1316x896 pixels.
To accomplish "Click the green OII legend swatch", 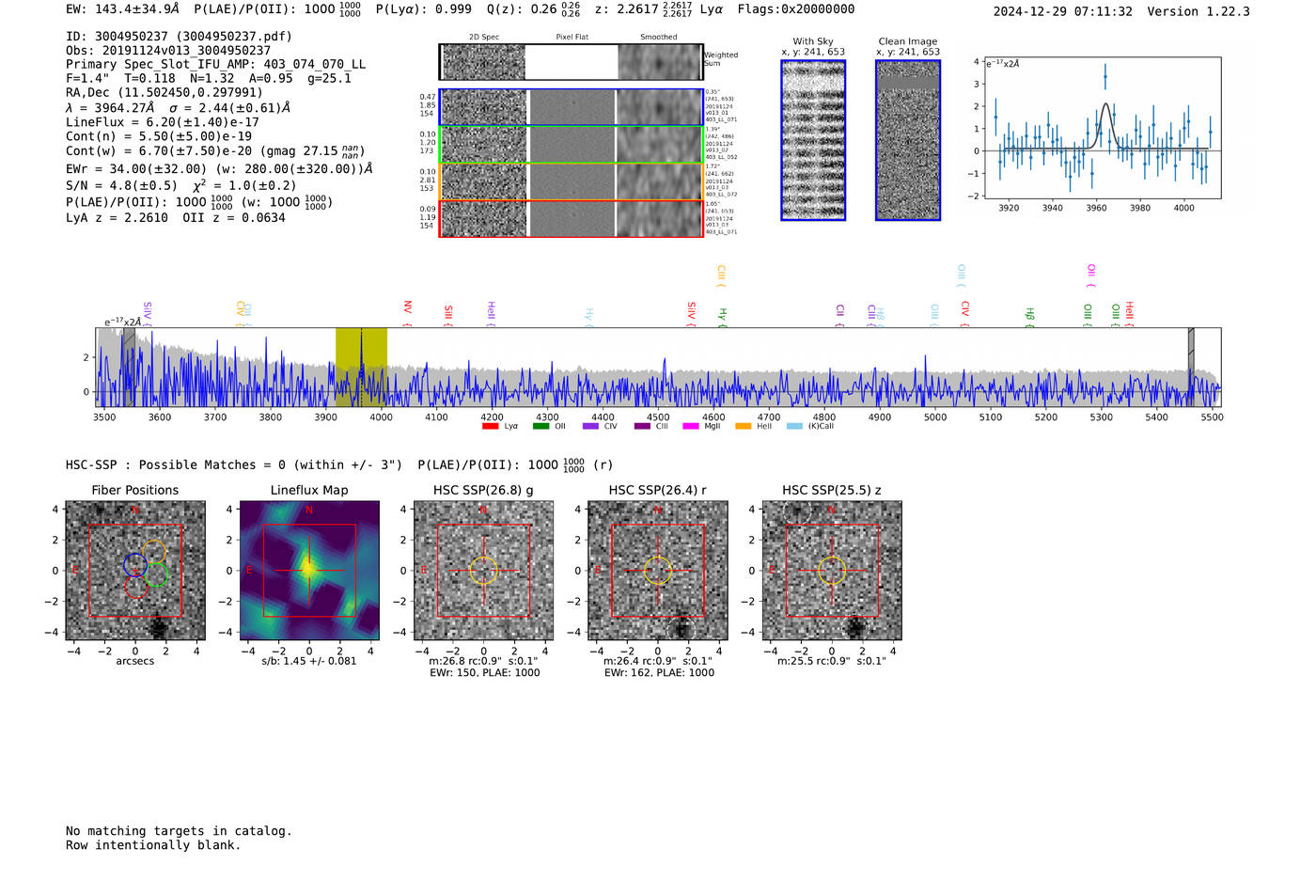I will point(540,426).
